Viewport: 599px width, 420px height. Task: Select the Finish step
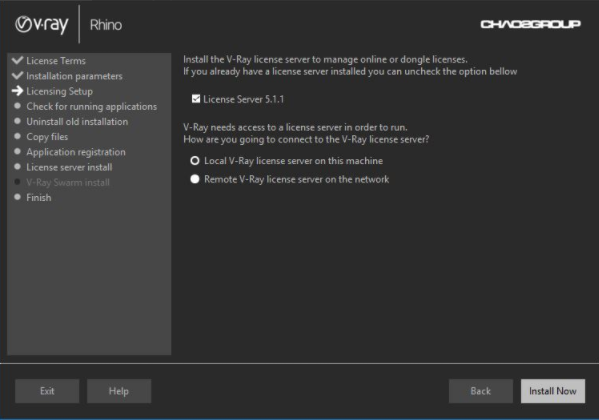[39, 198]
